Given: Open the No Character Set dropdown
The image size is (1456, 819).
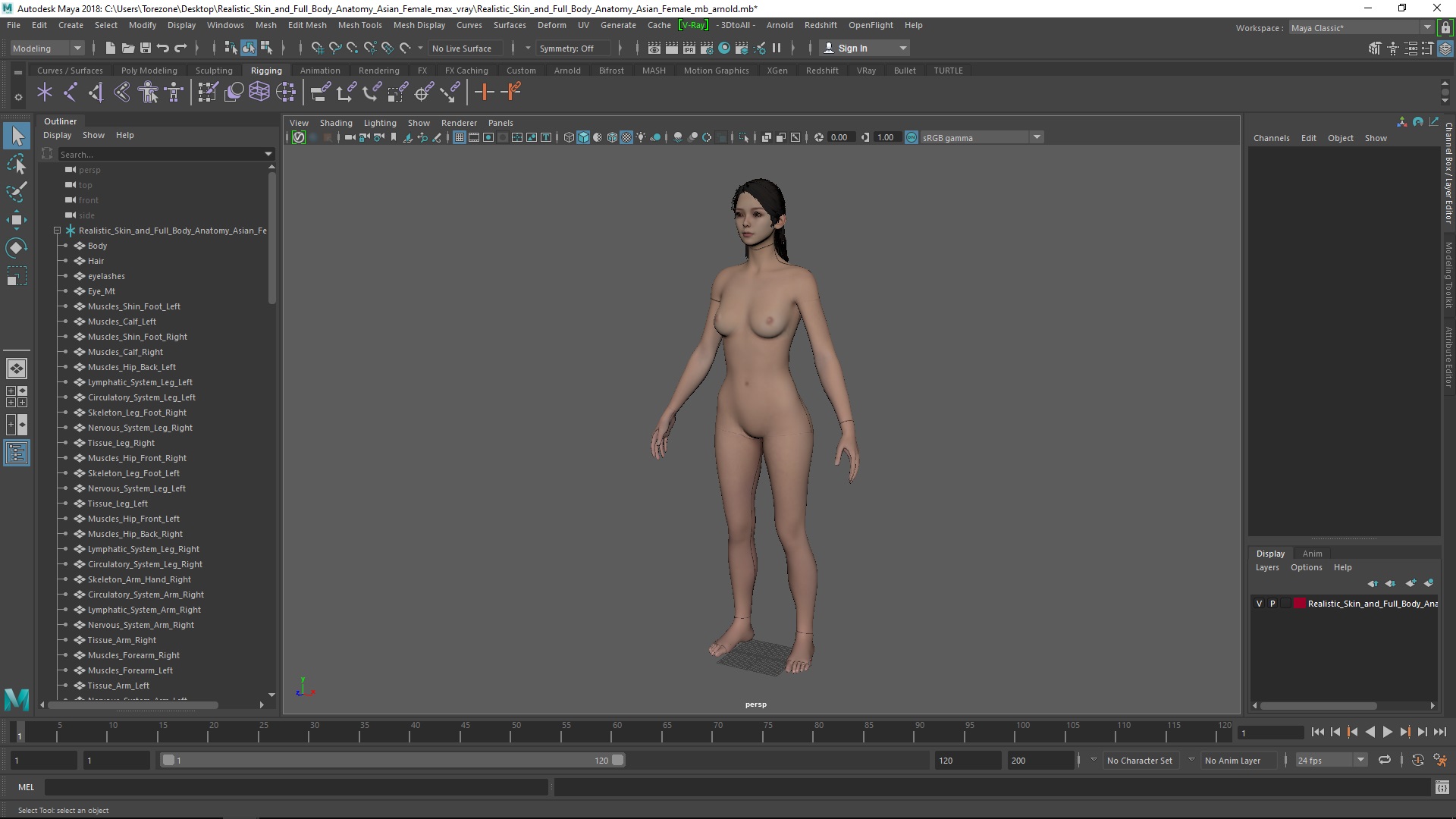Looking at the screenshot, I should click(x=1094, y=760).
